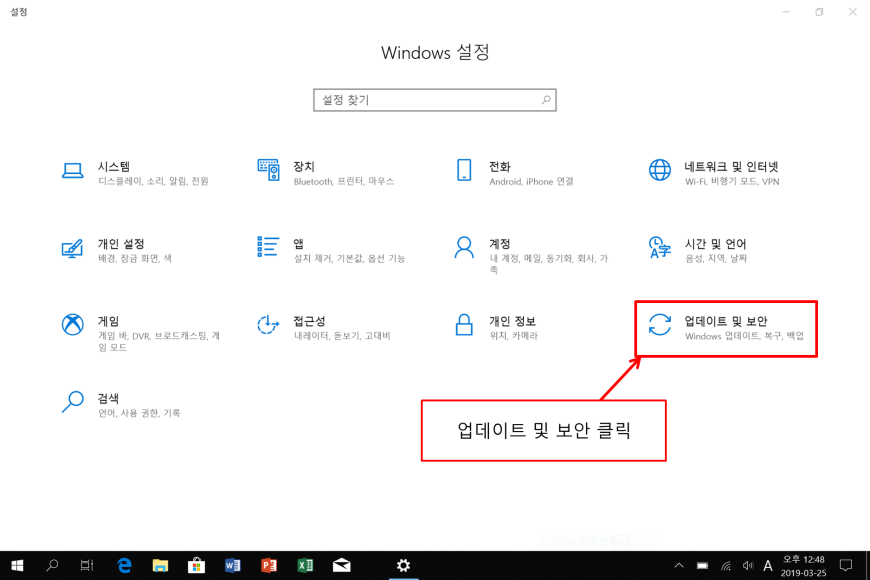Click the 계정 title text
Viewport: 870px width, 580px height.
(x=500, y=244)
